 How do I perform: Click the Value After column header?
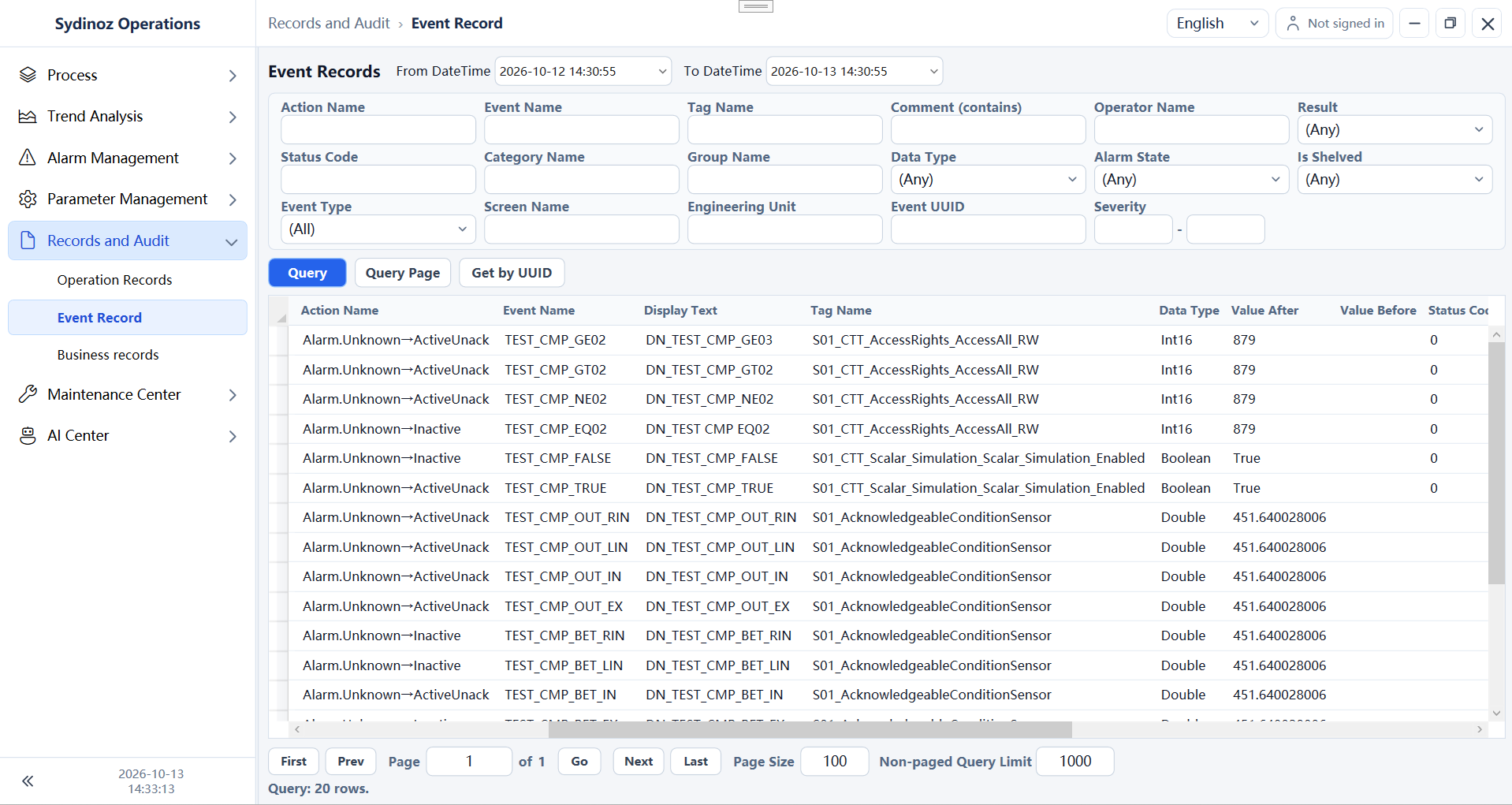1264,311
